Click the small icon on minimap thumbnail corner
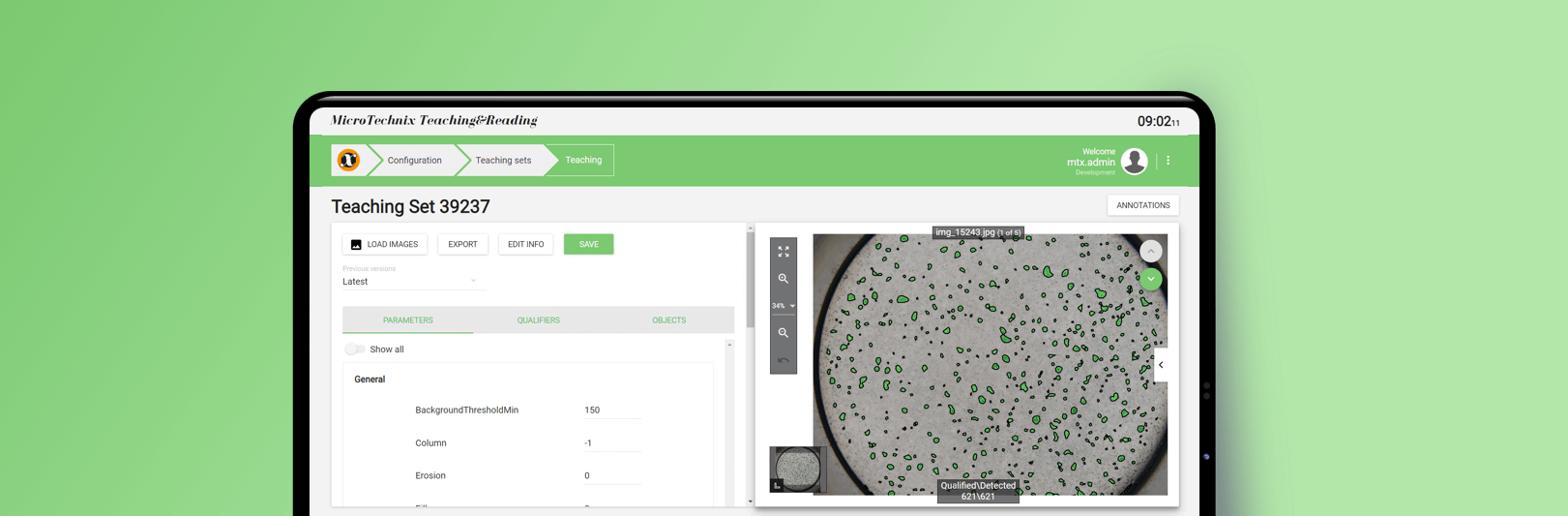 pos(777,486)
